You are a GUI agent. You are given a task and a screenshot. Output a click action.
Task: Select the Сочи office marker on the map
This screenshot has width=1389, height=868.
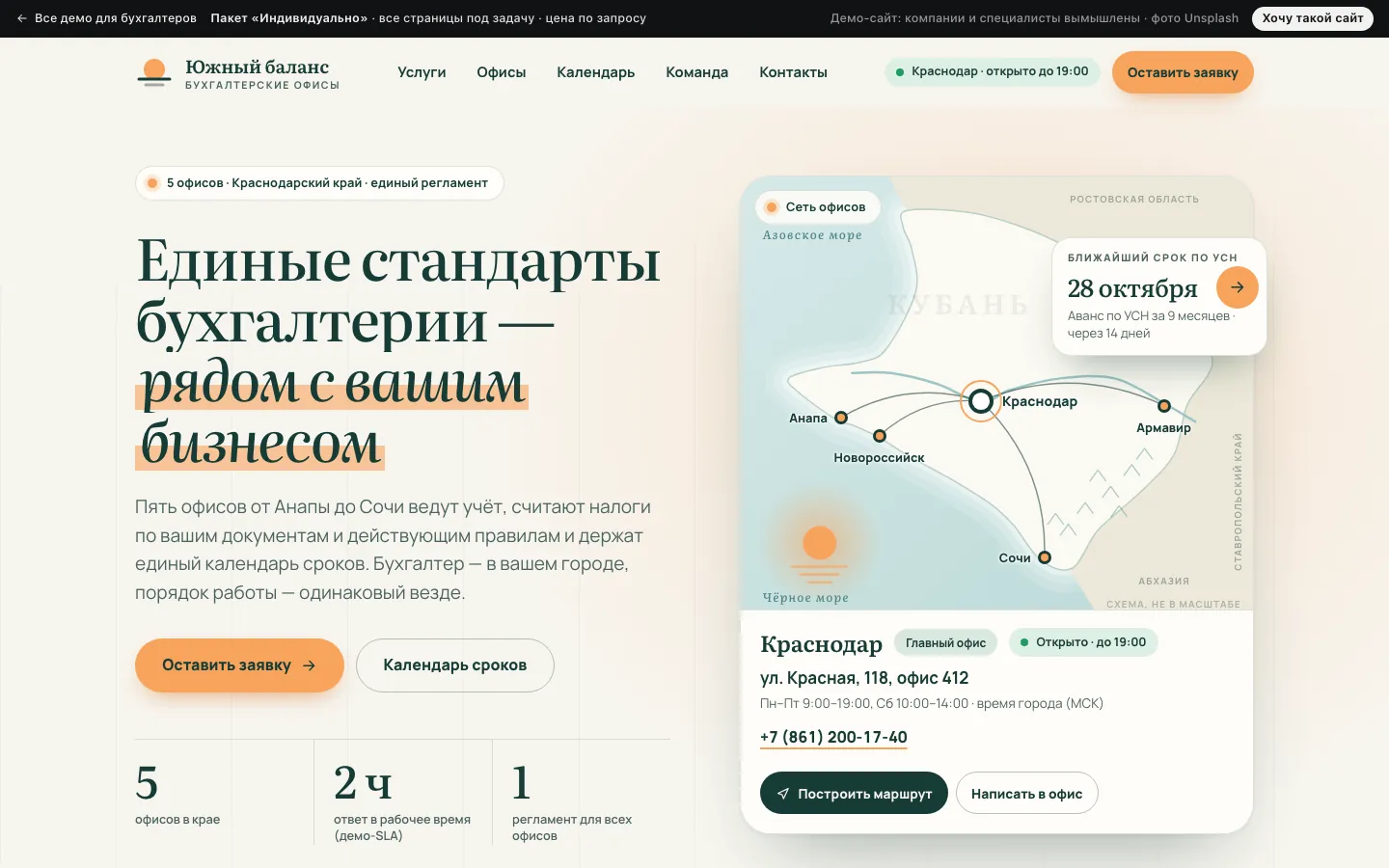click(x=1045, y=557)
